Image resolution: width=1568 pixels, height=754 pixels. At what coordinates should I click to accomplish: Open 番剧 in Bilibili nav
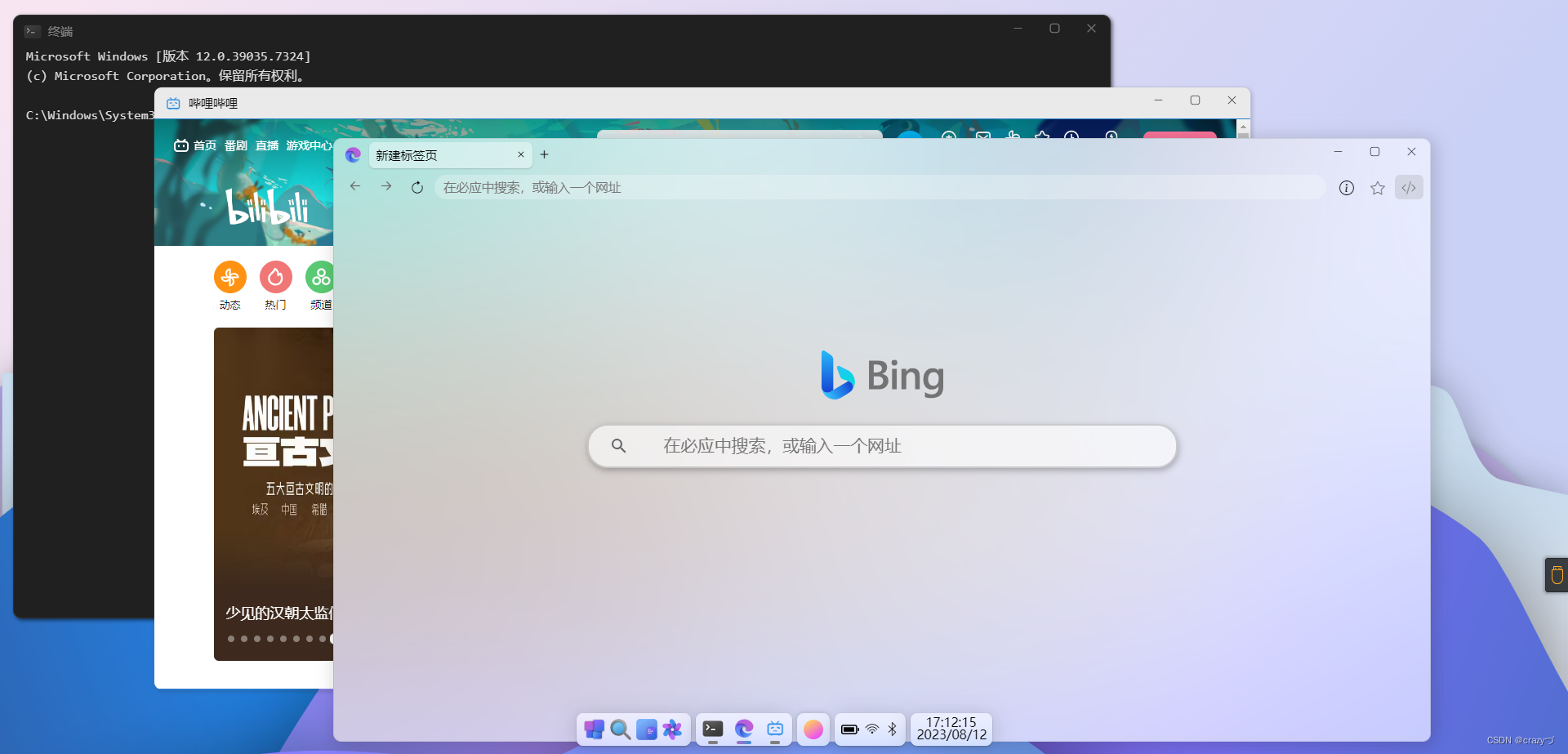236,145
